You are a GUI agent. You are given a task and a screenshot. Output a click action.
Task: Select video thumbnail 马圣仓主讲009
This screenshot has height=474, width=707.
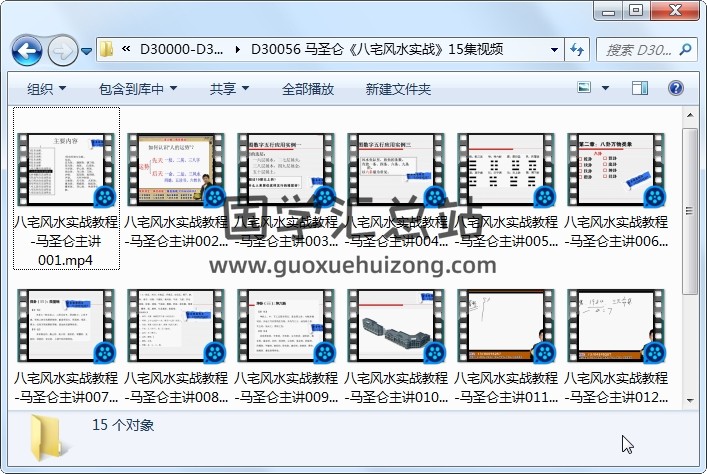coord(286,326)
